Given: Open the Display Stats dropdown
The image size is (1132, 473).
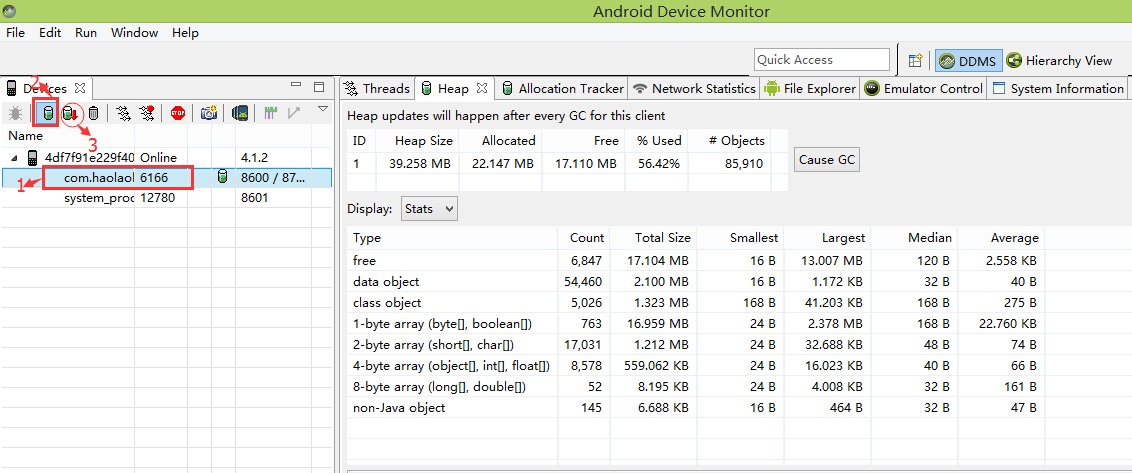Looking at the screenshot, I should click(x=429, y=209).
